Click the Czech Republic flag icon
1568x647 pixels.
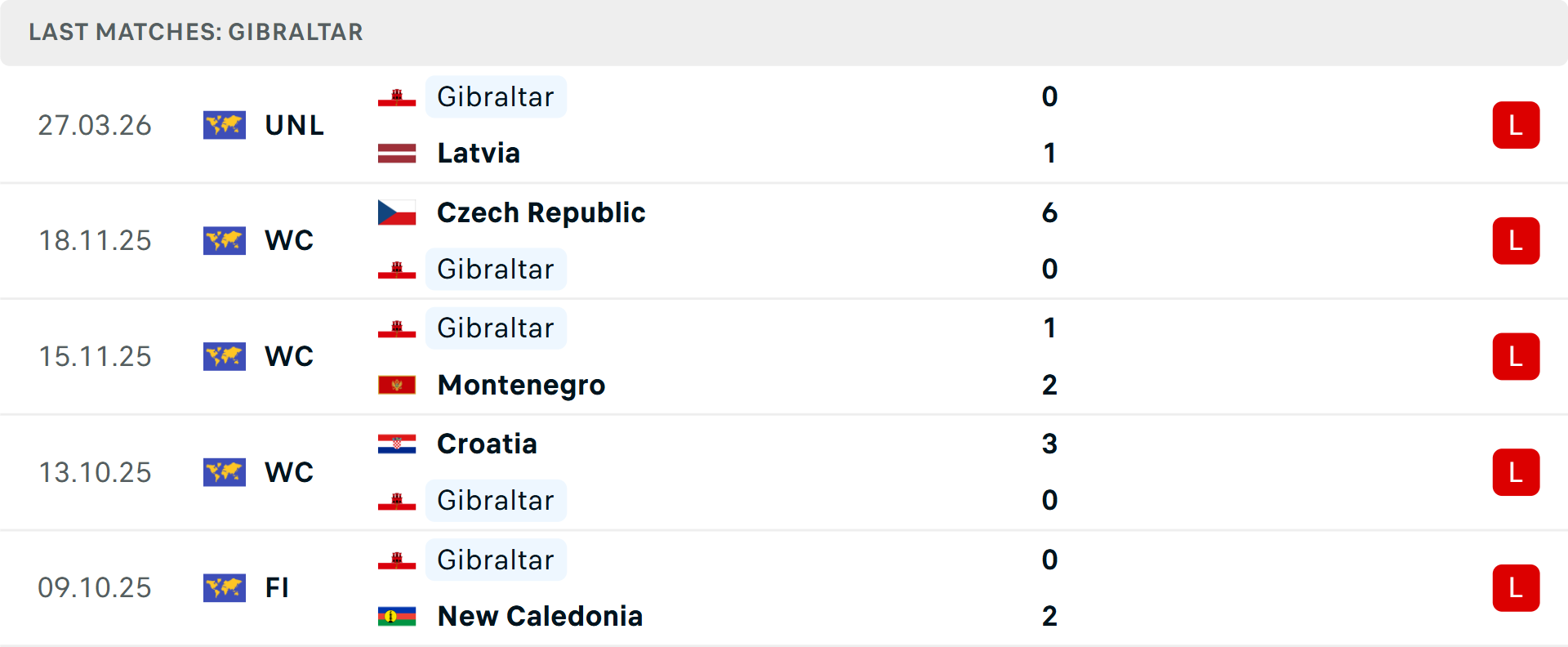coord(397,212)
